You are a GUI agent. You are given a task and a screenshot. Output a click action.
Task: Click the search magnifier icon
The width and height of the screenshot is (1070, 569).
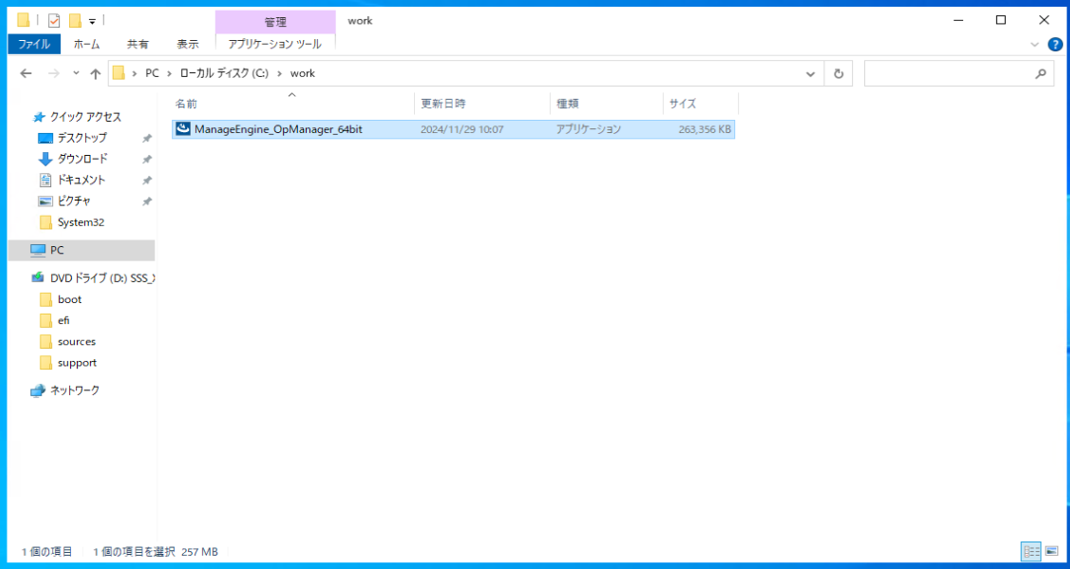1041,74
